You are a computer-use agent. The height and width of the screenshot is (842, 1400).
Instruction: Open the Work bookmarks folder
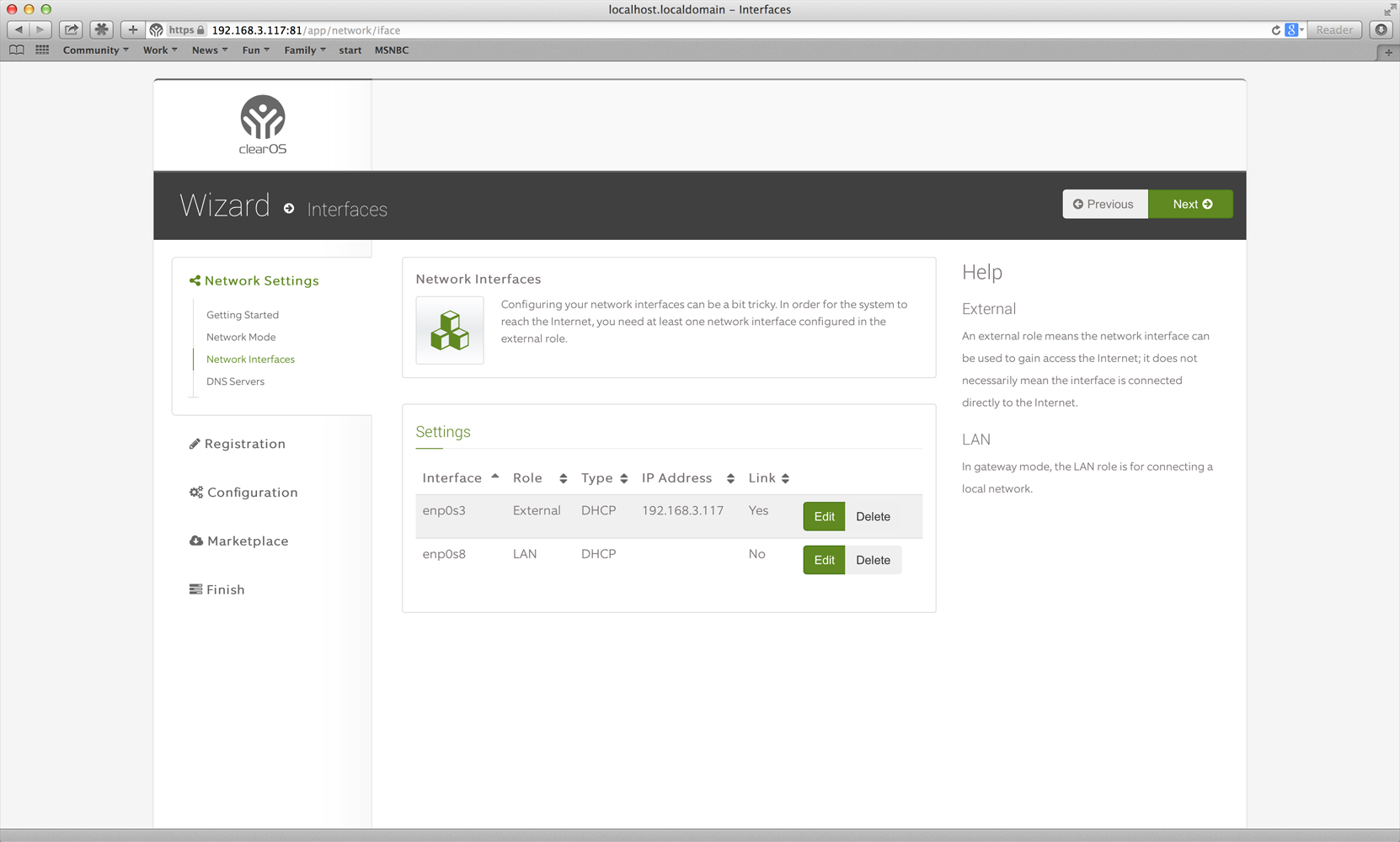[x=160, y=50]
